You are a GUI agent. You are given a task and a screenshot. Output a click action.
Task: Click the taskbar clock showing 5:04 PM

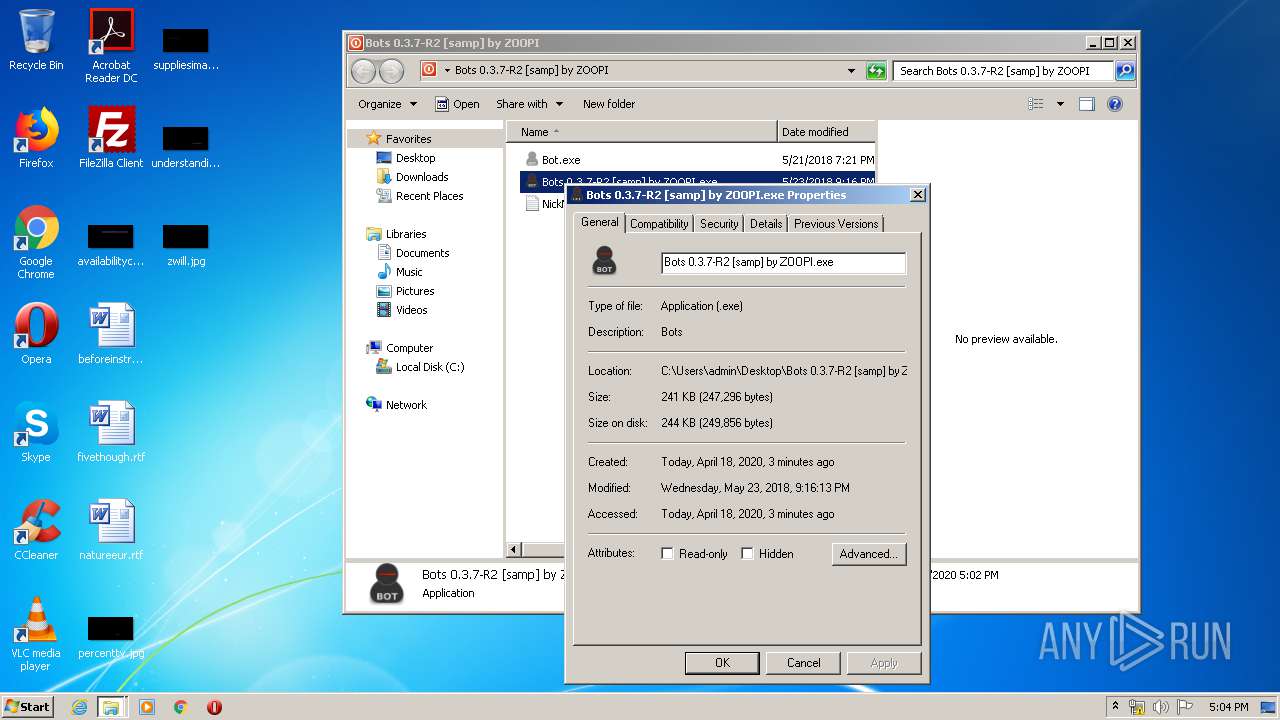pyautogui.click(x=1228, y=707)
